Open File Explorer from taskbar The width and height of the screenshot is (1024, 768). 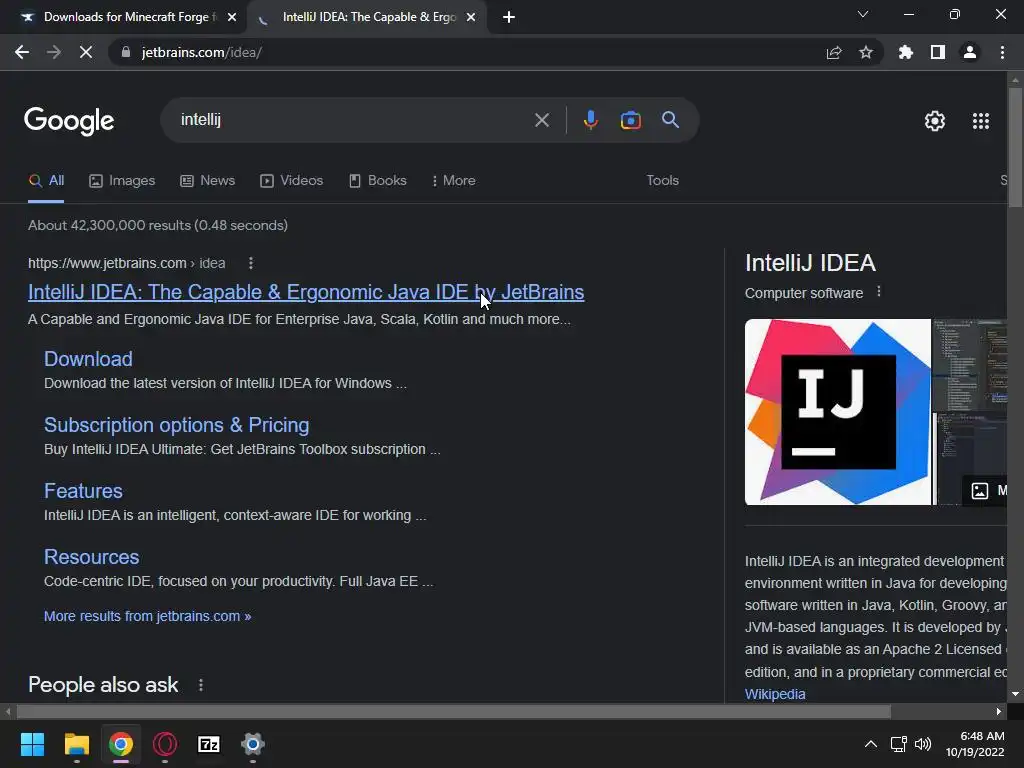76,744
